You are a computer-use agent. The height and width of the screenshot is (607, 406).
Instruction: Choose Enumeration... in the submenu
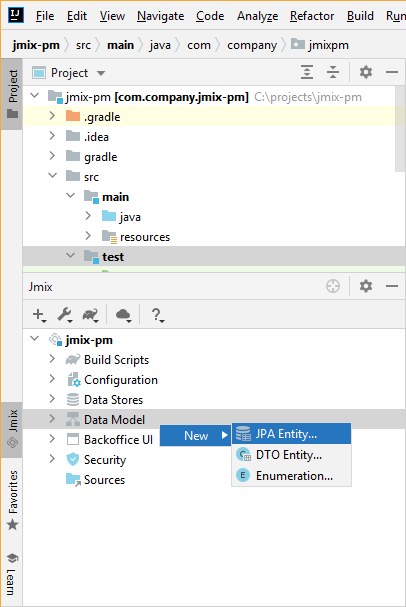coord(291,476)
